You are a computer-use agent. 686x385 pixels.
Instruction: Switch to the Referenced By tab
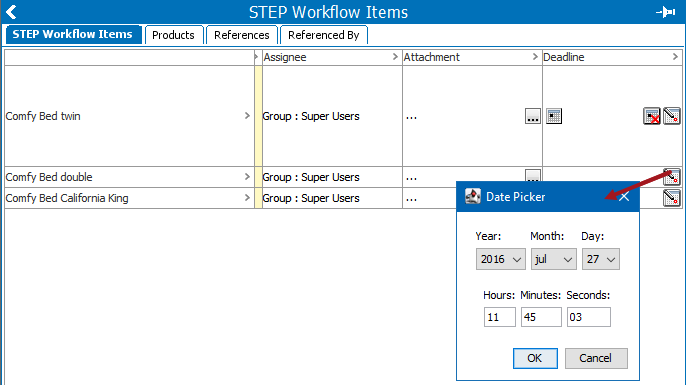coord(323,35)
